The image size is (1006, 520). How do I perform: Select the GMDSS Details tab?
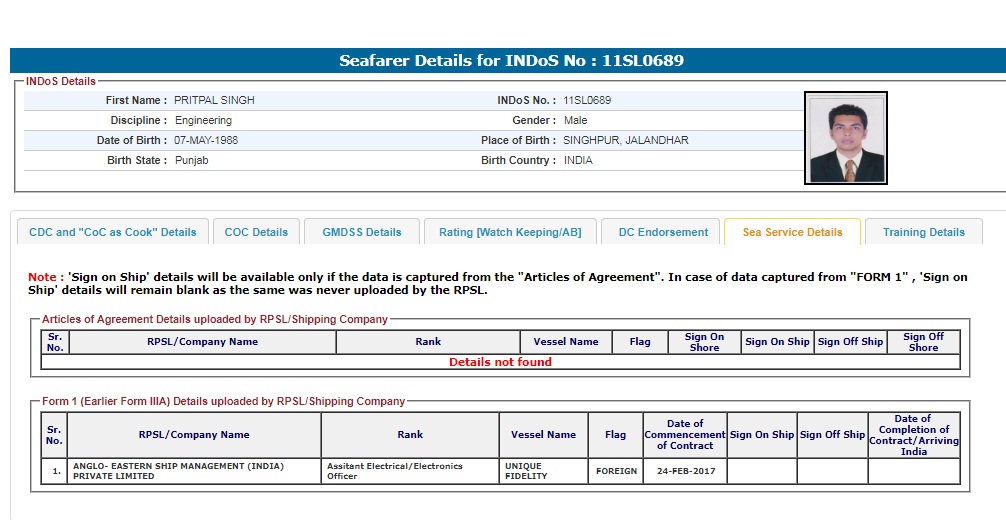pyautogui.click(x=362, y=232)
